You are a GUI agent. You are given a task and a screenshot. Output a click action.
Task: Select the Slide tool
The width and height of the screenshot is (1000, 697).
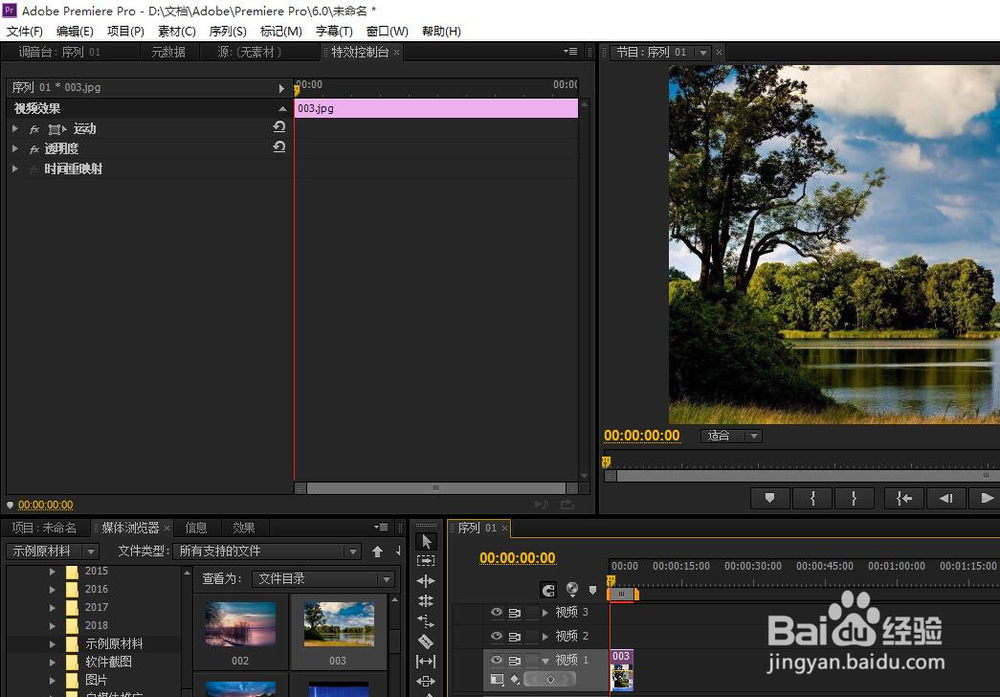pos(426,681)
